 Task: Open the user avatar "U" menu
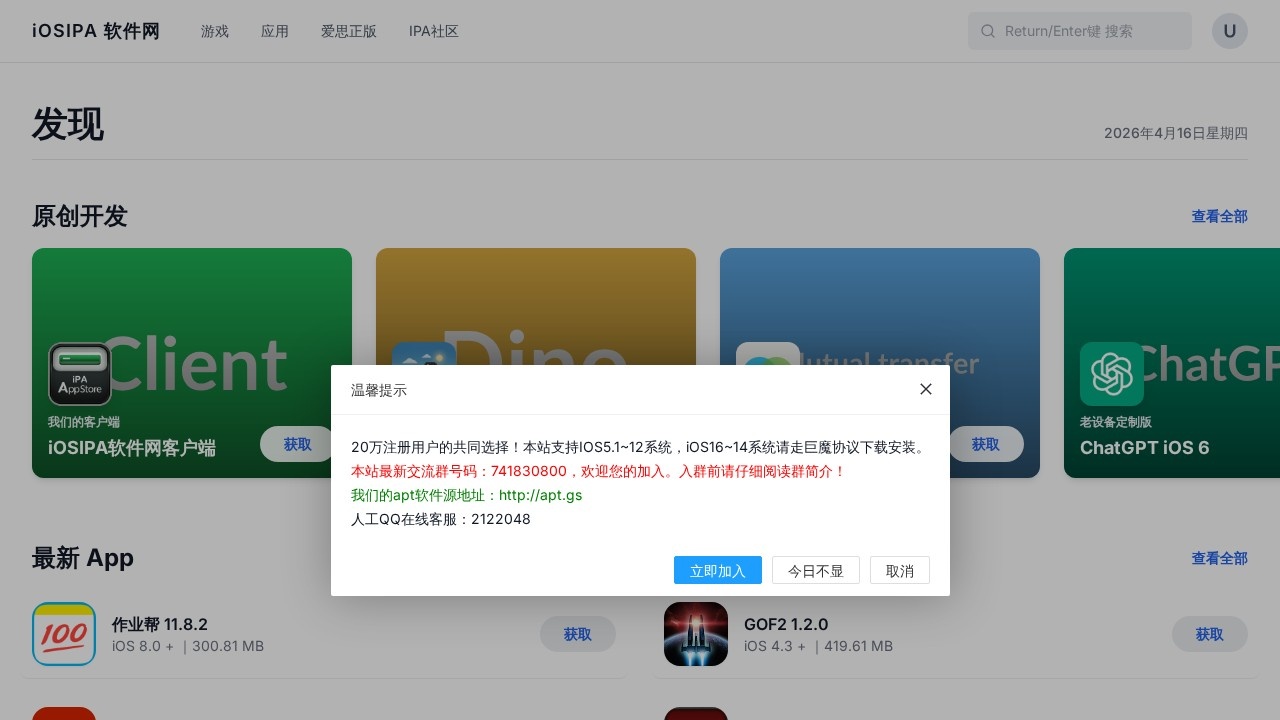pyautogui.click(x=1230, y=31)
